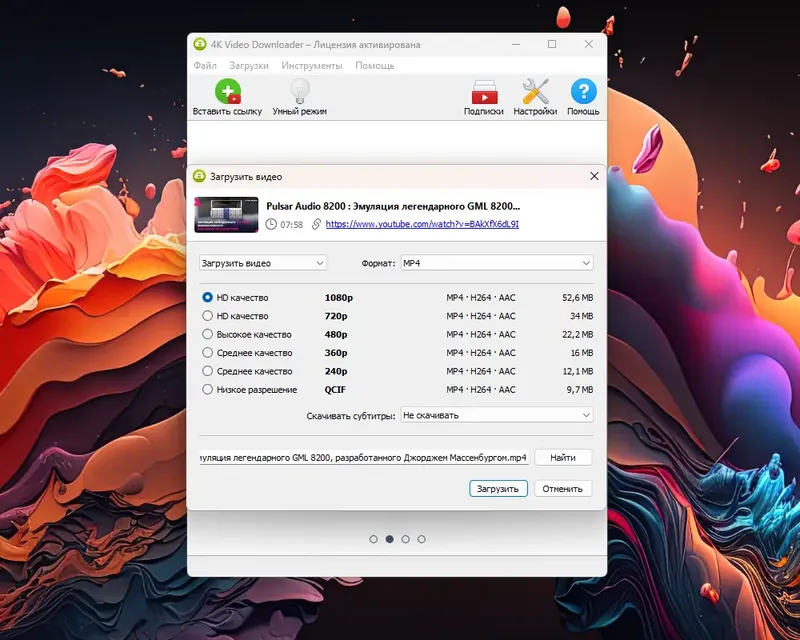Click the 12,1 MB size value
This screenshot has width=800, height=640.
578,371
